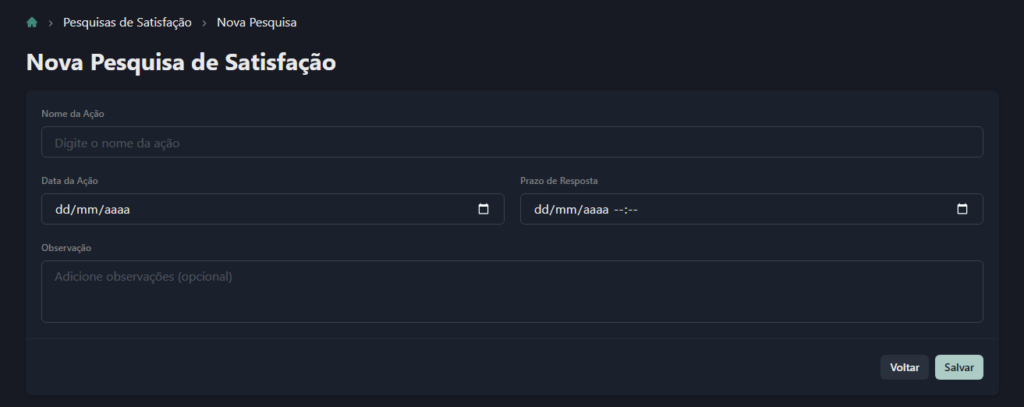
Task: Select the day segment in Prazo de Resposta
Action: tap(542, 210)
